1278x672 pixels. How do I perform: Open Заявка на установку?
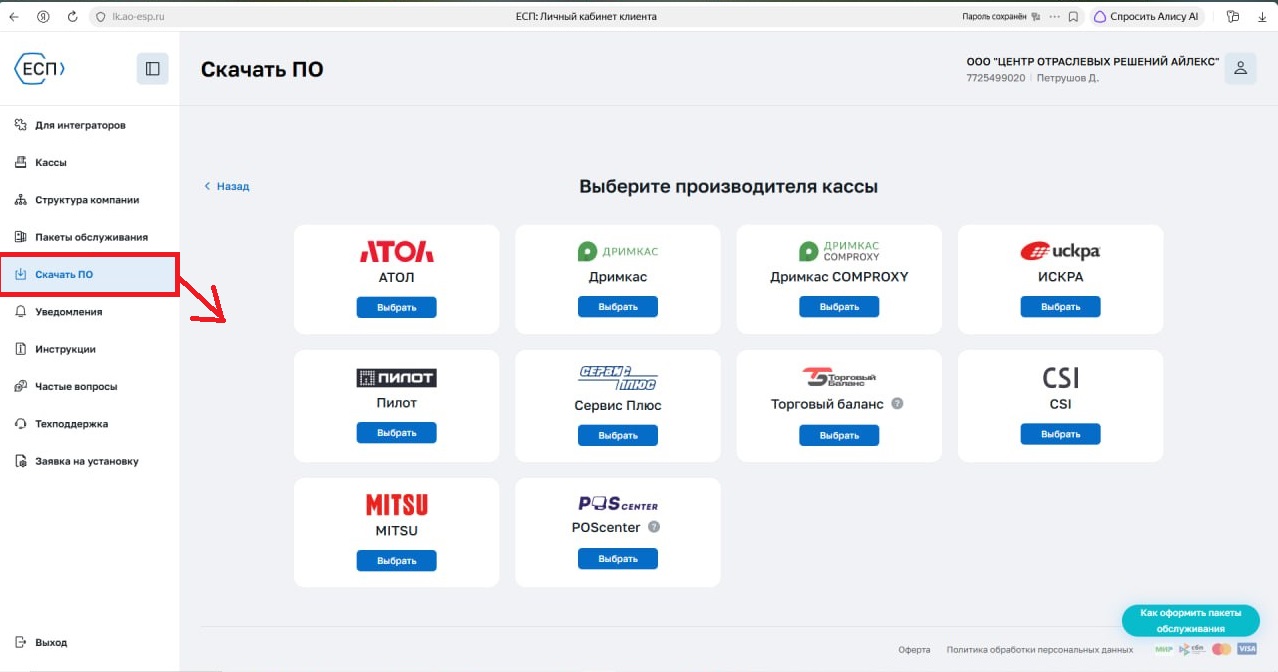[89, 461]
